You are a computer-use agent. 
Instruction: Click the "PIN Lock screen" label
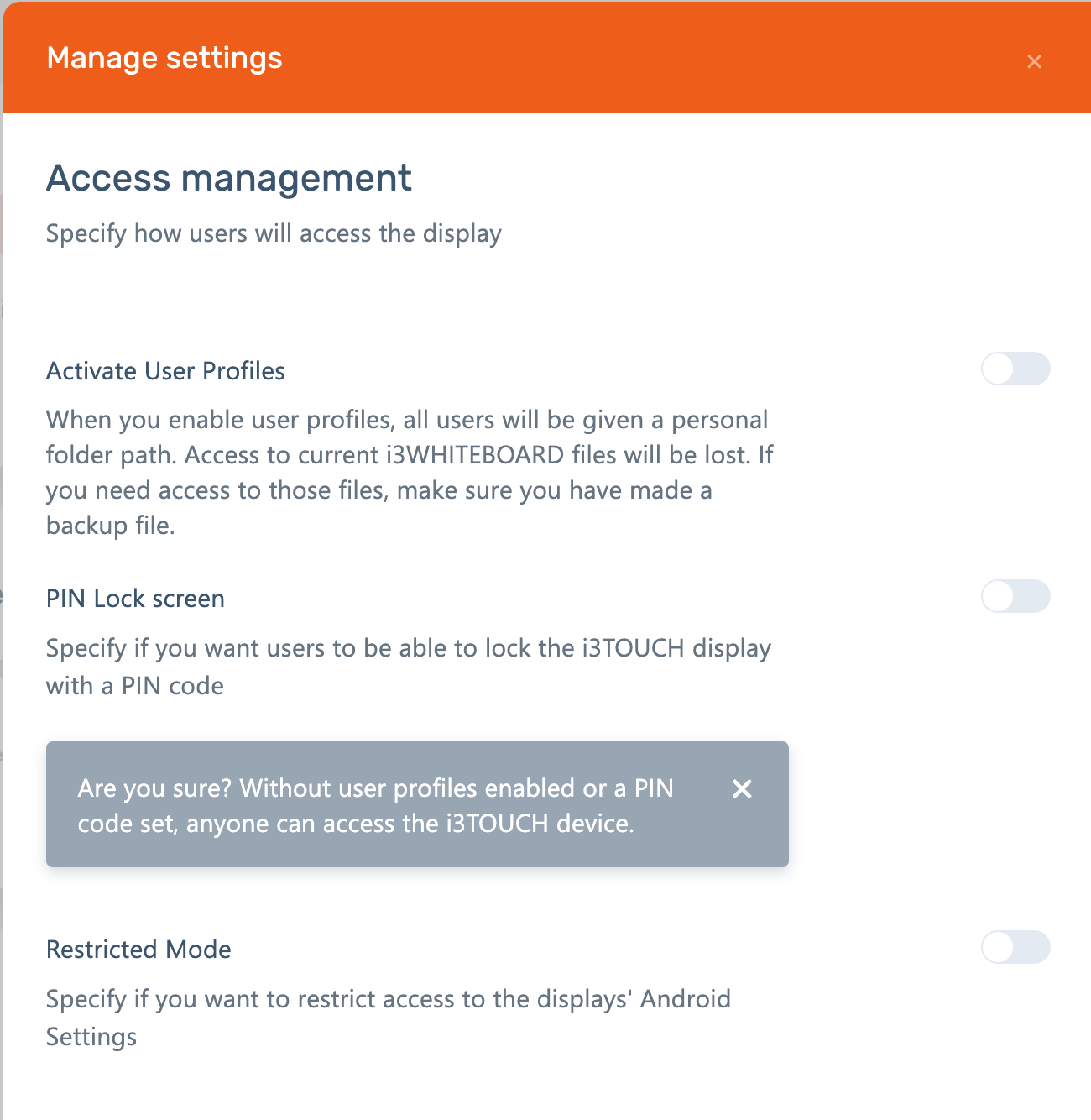pos(135,599)
